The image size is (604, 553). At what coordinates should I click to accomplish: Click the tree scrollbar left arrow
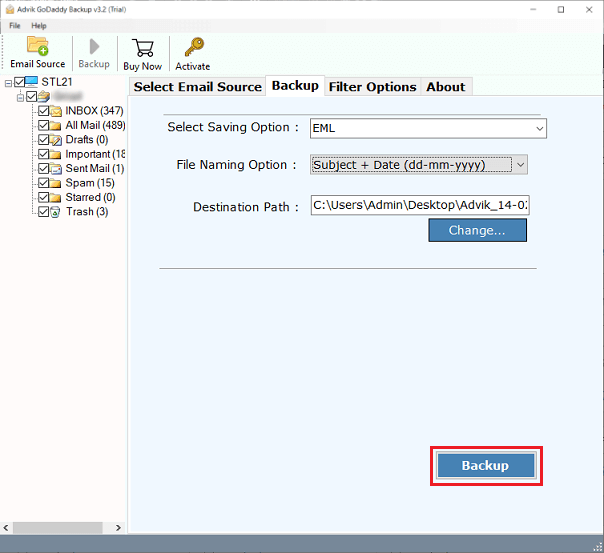(x=6, y=528)
